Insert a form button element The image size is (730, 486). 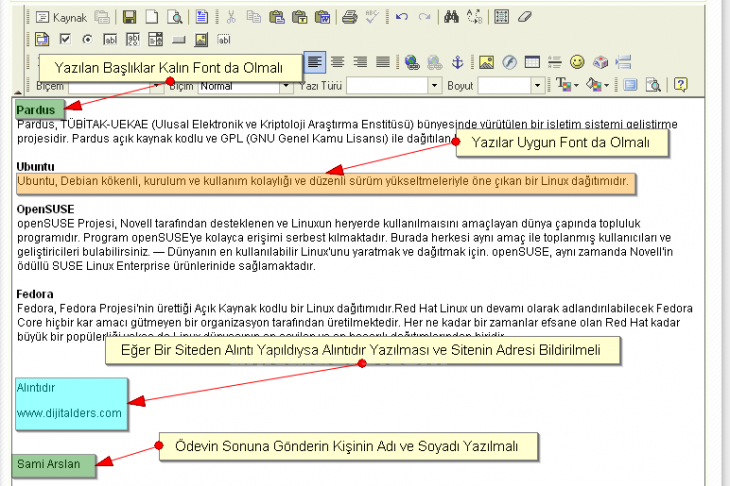click(x=179, y=40)
